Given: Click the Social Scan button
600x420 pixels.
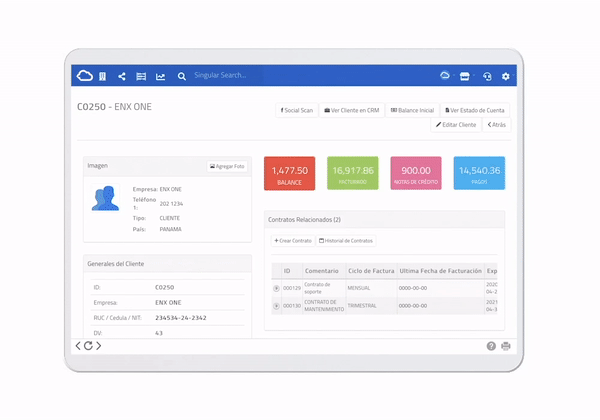Looking at the screenshot, I should [x=297, y=110].
